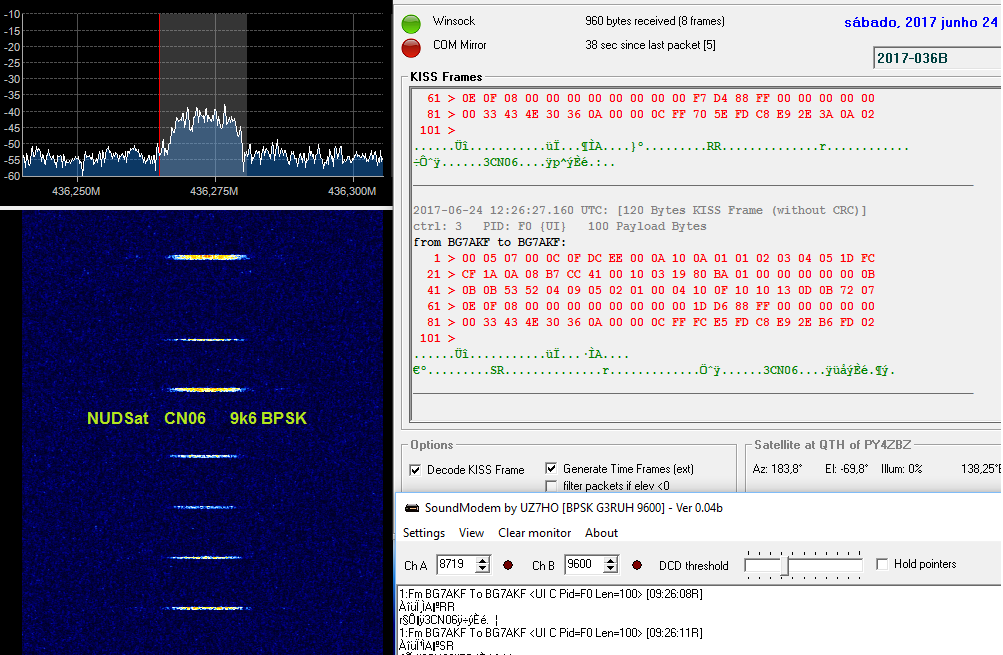Uncheck Generate Time Frames (ext)
Image resolution: width=1003 pixels, height=655 pixels.
point(551,468)
